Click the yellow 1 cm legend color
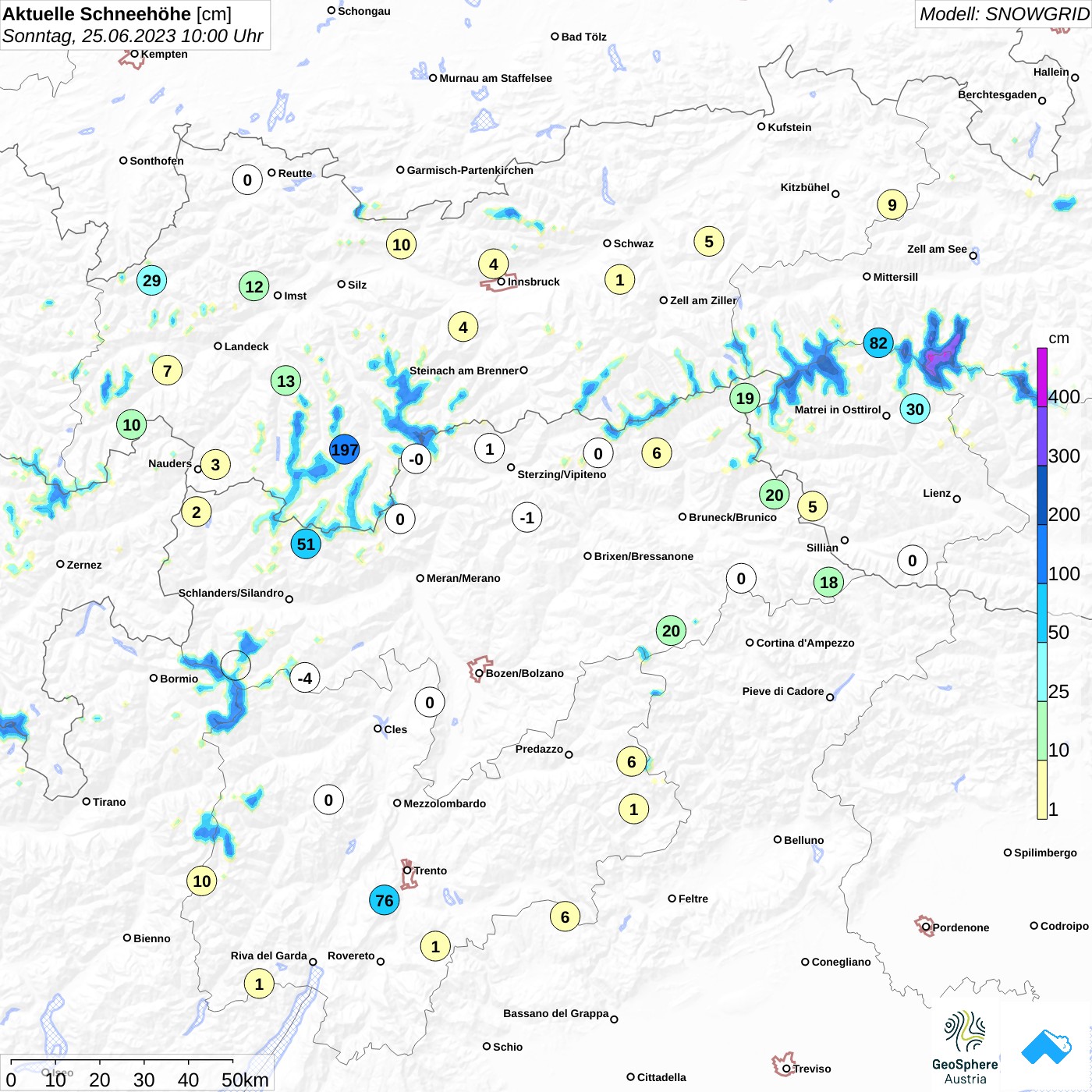 (1042, 789)
